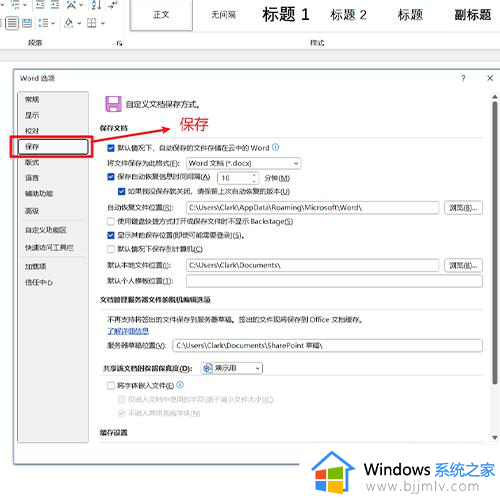The image size is (500, 500).
Task: Expand the borders dropdown arrow
Action: [103, 23]
